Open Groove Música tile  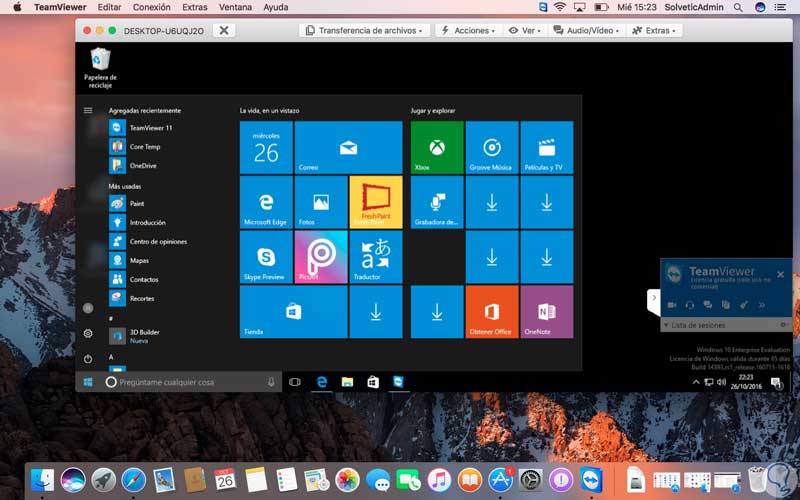[x=492, y=147]
